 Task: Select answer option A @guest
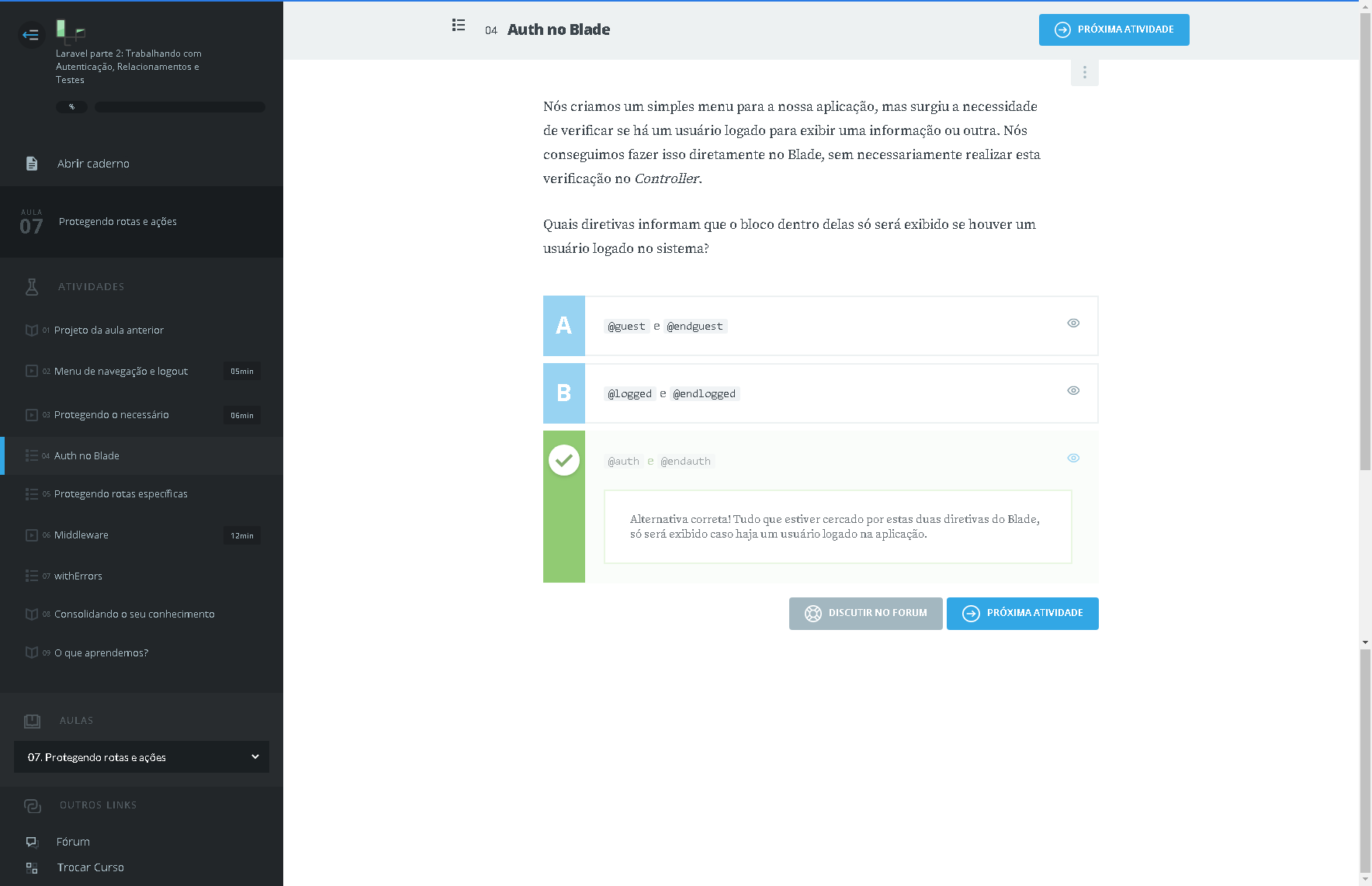[x=564, y=326]
